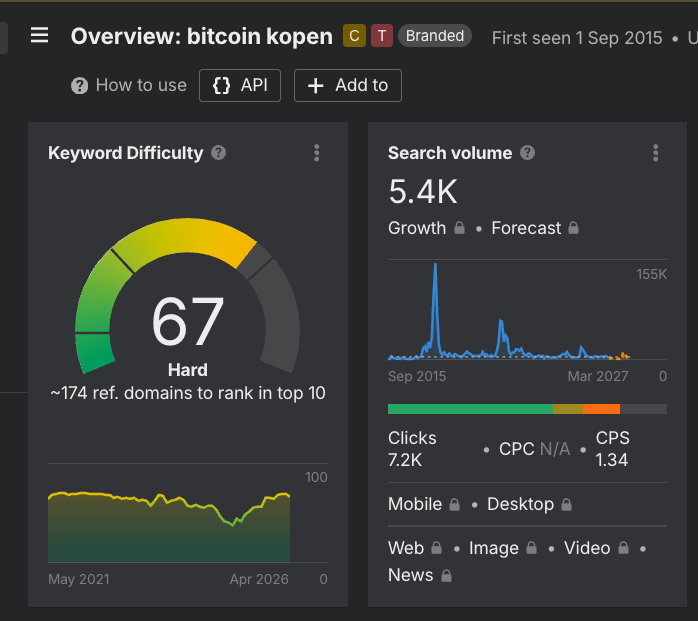Click the locked News search type
Screen dimensions: 698x621
(x=420, y=575)
